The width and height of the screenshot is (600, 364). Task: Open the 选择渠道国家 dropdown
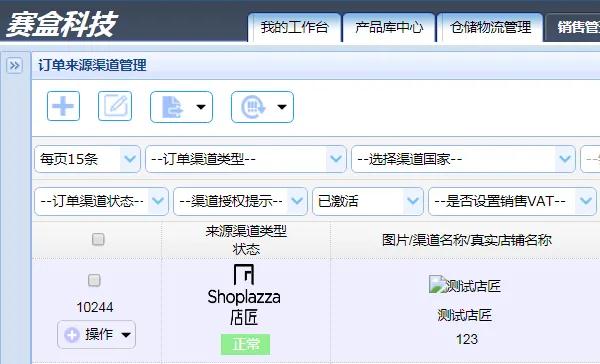pyautogui.click(x=463, y=159)
